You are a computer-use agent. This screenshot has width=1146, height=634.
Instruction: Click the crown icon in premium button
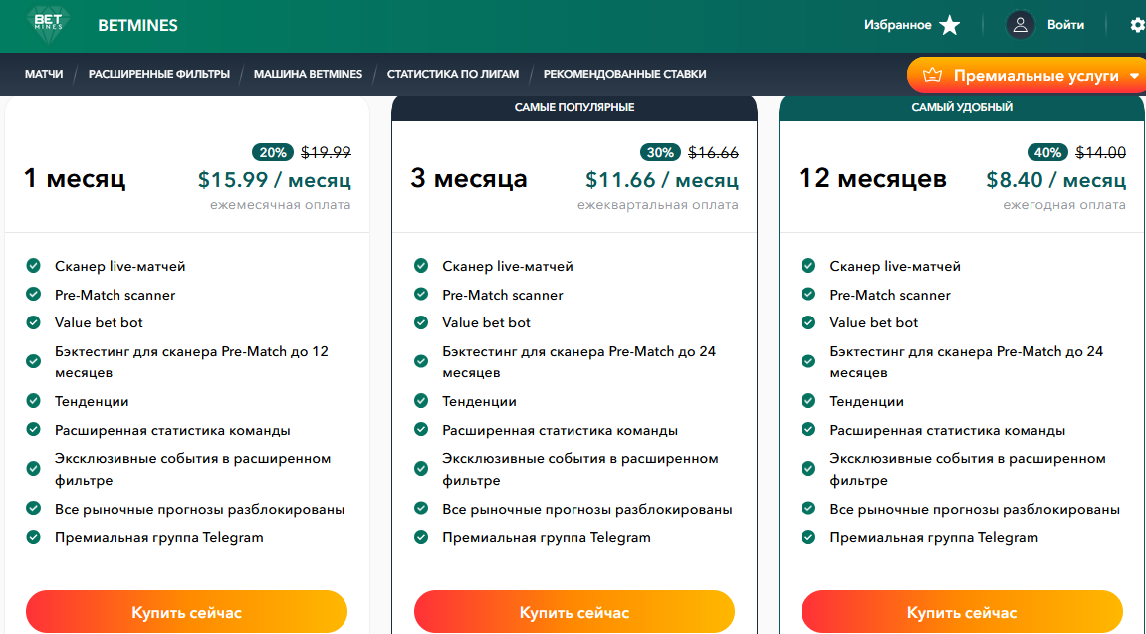point(932,75)
